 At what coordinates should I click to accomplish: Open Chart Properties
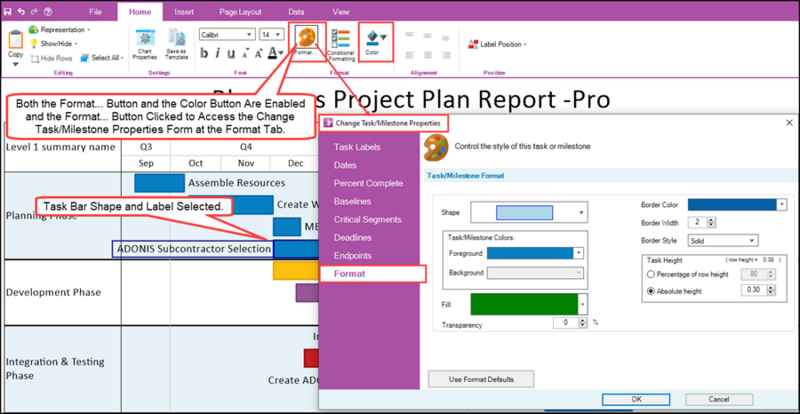click(x=145, y=45)
